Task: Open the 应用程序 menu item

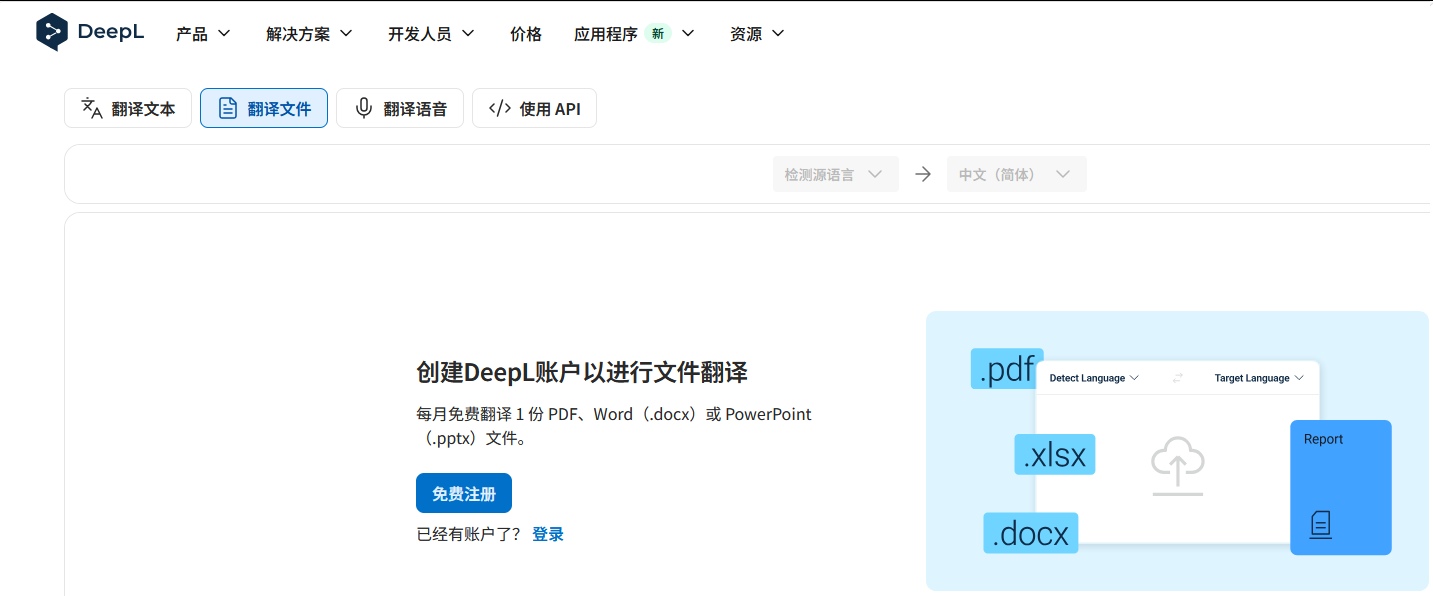Action: [x=634, y=34]
